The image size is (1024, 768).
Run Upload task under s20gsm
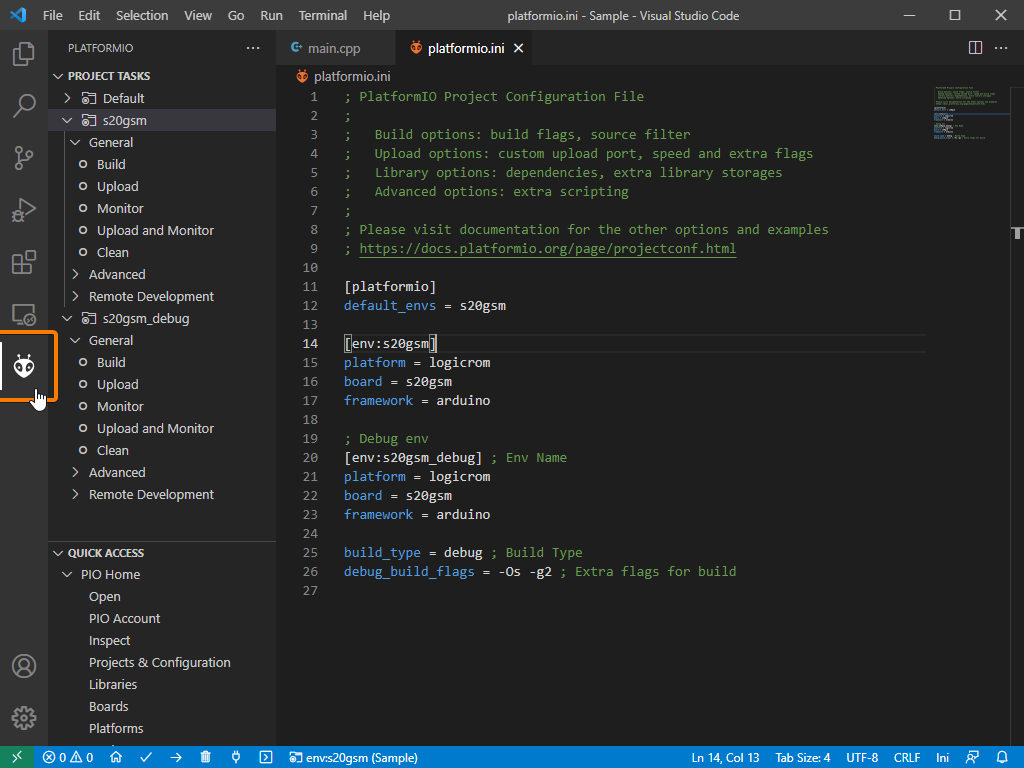click(118, 187)
